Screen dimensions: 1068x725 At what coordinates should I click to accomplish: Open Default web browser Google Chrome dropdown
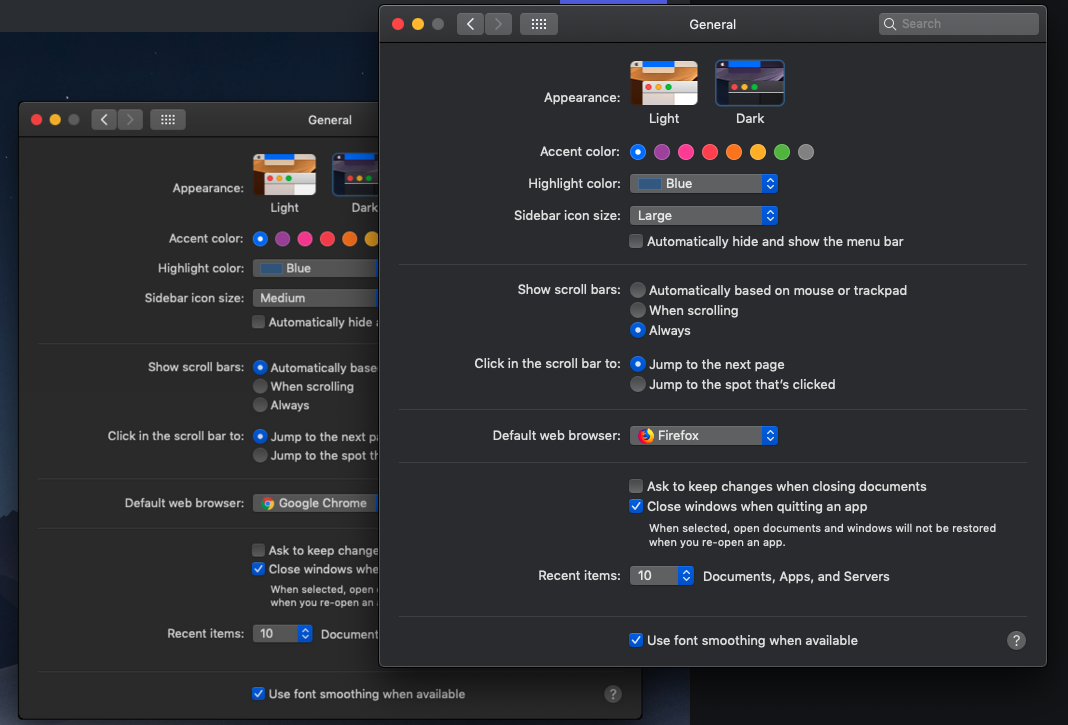[315, 503]
